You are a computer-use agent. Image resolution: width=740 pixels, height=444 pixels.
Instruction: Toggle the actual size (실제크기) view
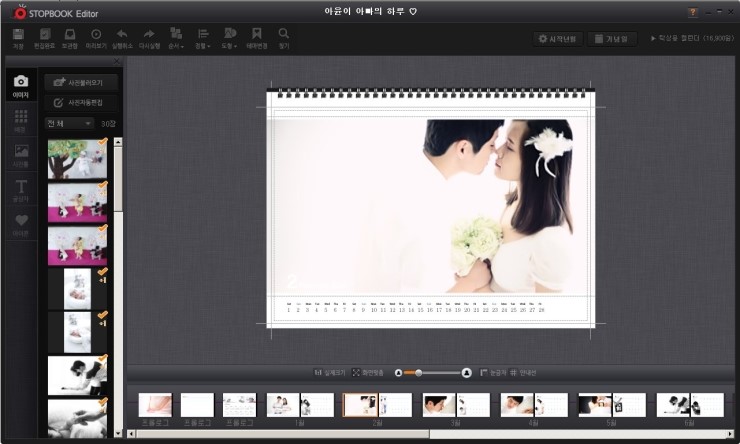pyautogui.click(x=329, y=372)
